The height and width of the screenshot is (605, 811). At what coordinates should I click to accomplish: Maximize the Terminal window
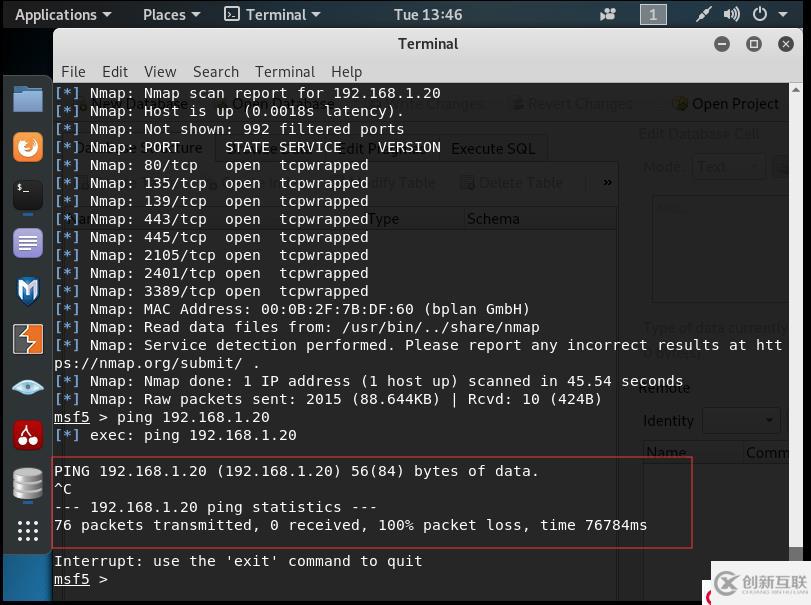click(x=754, y=44)
